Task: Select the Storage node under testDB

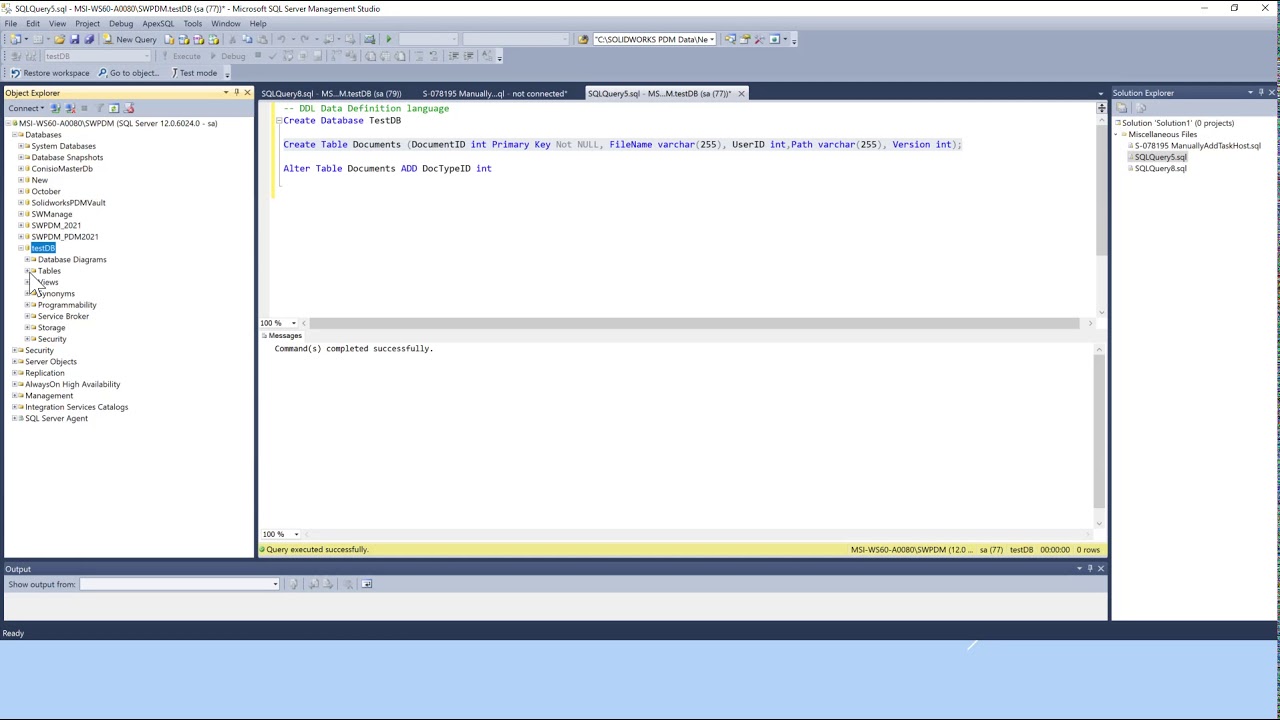Action: [x=51, y=327]
